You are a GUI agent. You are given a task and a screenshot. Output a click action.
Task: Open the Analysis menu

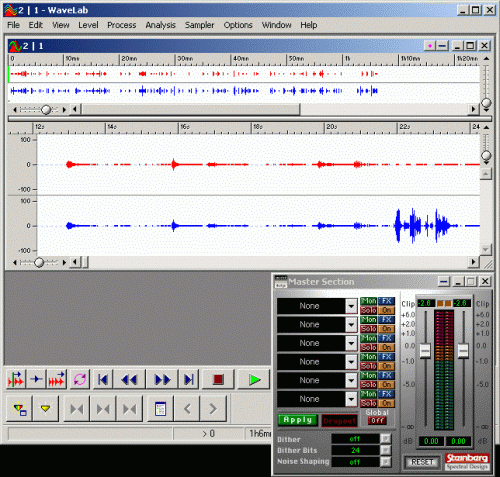coord(160,25)
